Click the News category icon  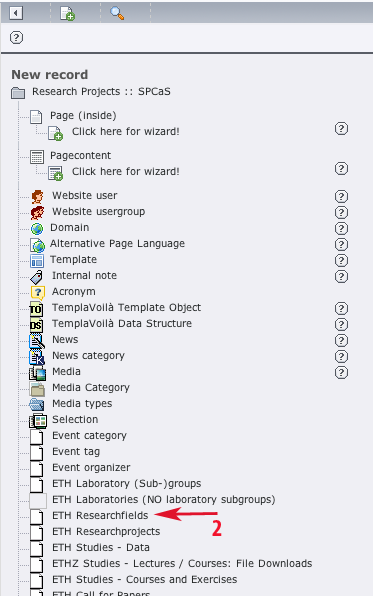37,357
